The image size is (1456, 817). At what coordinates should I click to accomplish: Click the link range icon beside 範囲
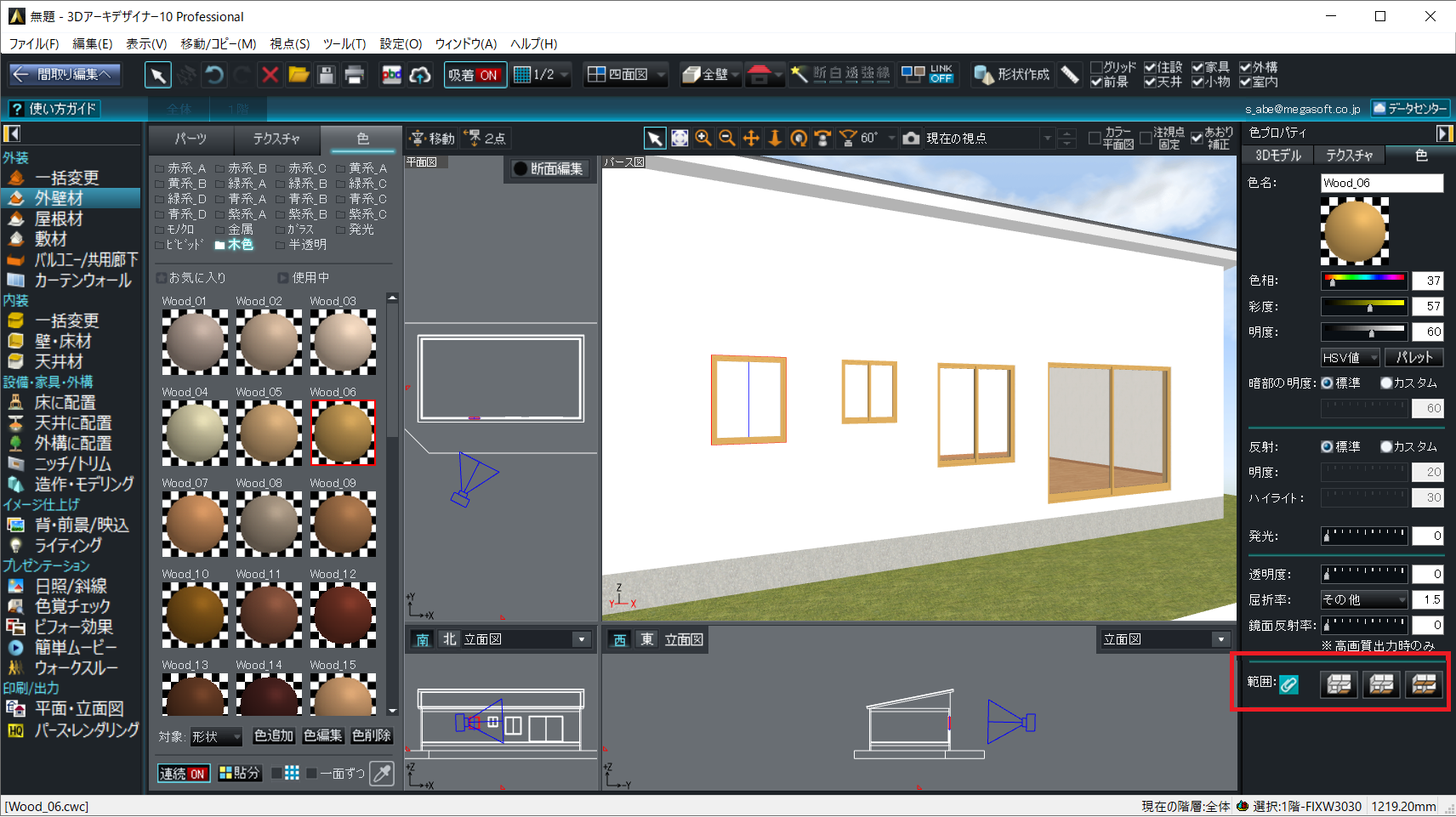1289,684
